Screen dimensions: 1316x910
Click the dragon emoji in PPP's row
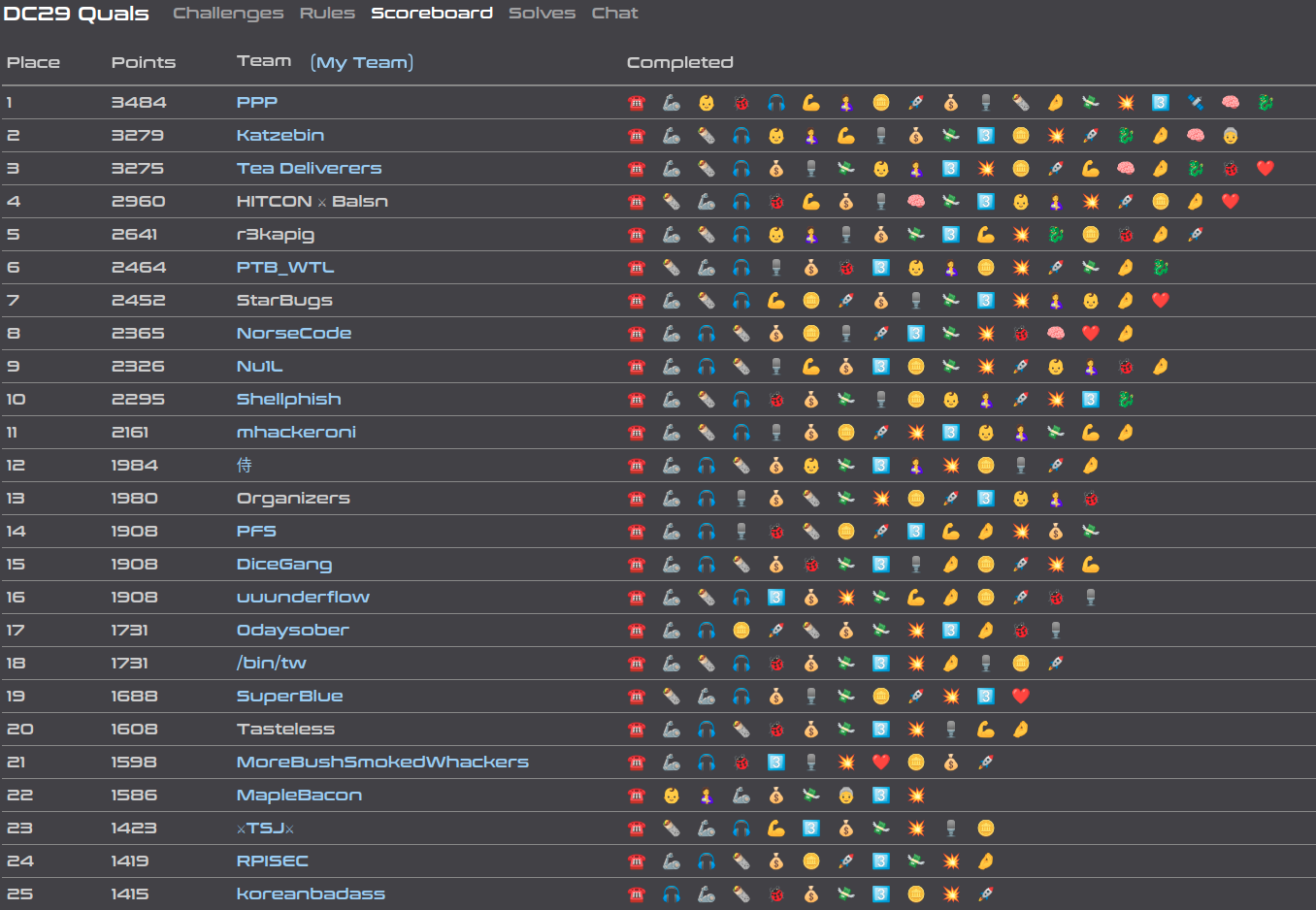[1266, 103]
